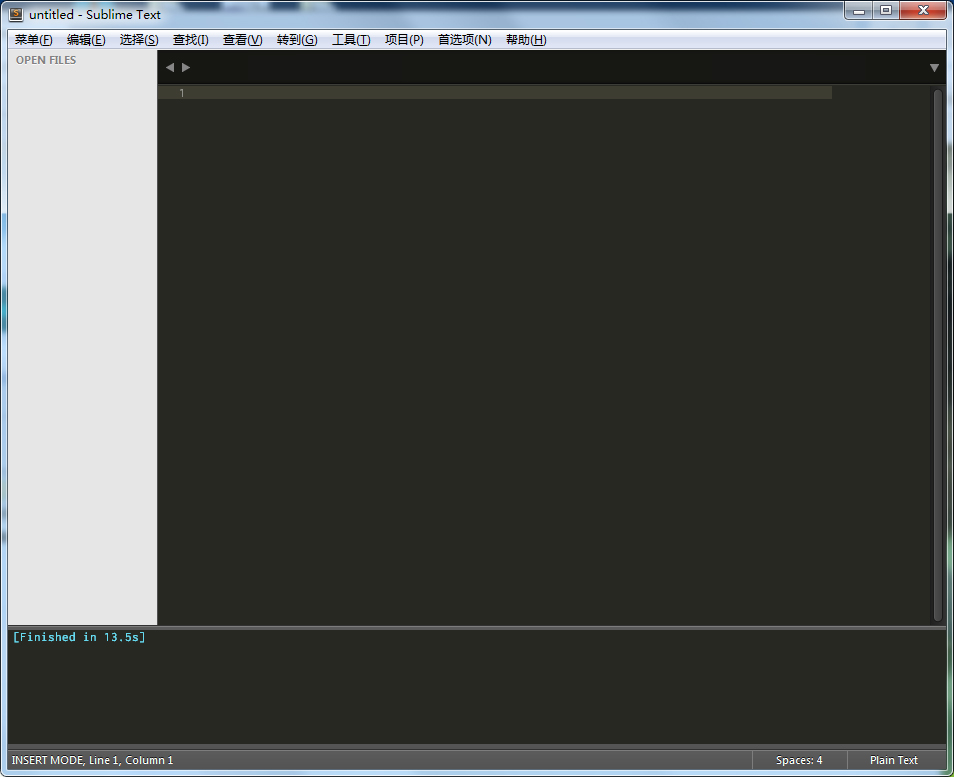Open the 编辑(E) menu
954x777 pixels.
click(86, 40)
